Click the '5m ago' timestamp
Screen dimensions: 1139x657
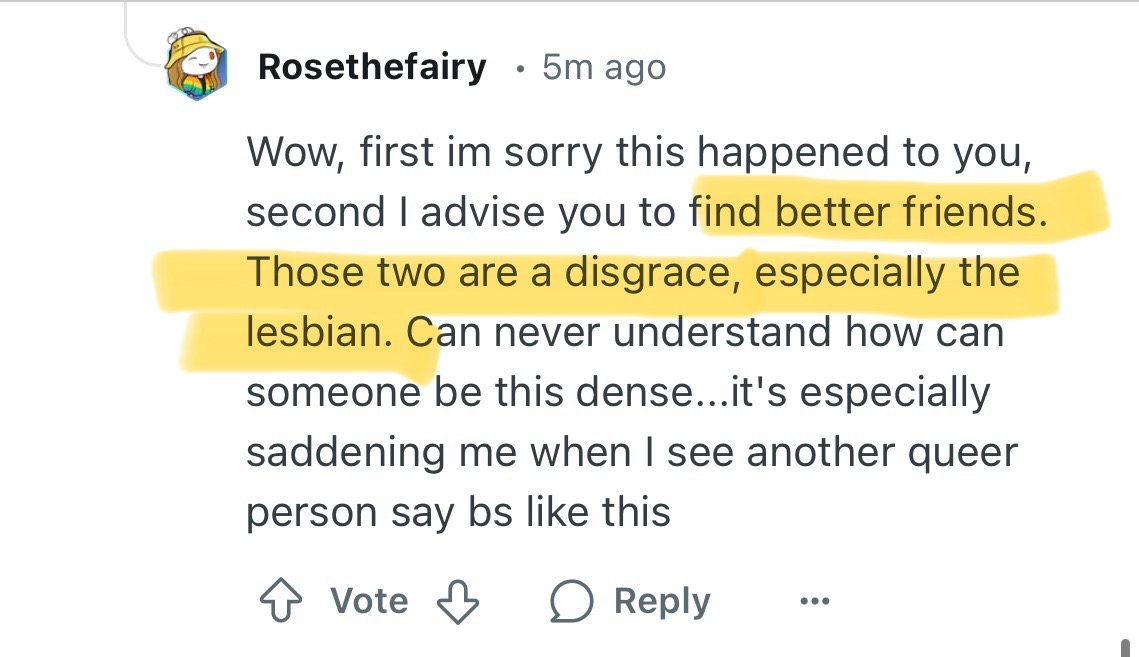(603, 67)
